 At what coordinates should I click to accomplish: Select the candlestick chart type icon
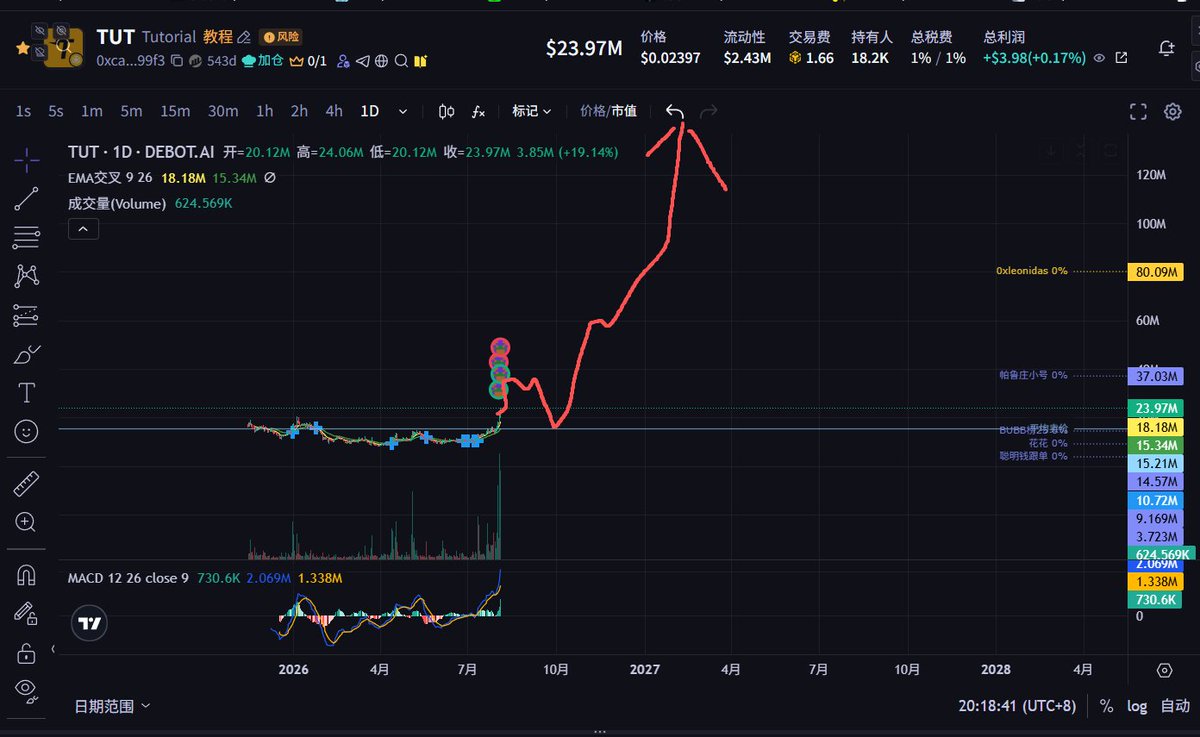(x=447, y=111)
